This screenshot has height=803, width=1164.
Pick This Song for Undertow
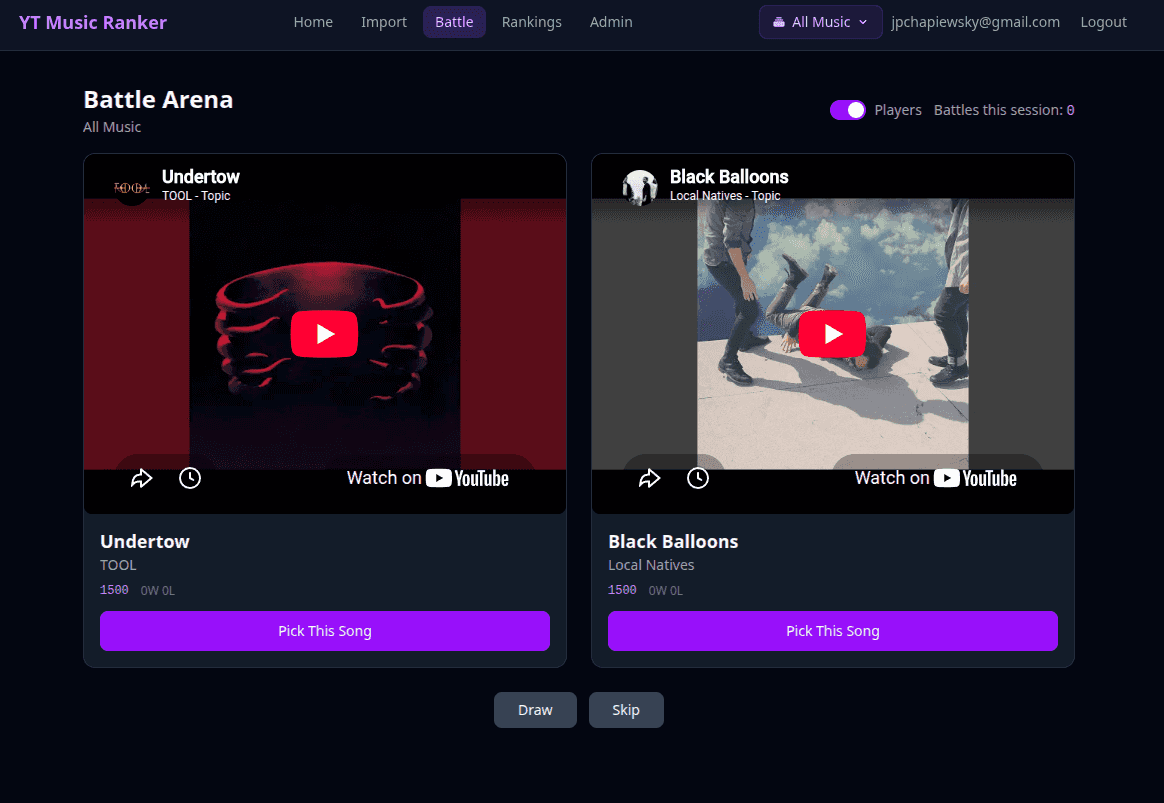(324, 631)
